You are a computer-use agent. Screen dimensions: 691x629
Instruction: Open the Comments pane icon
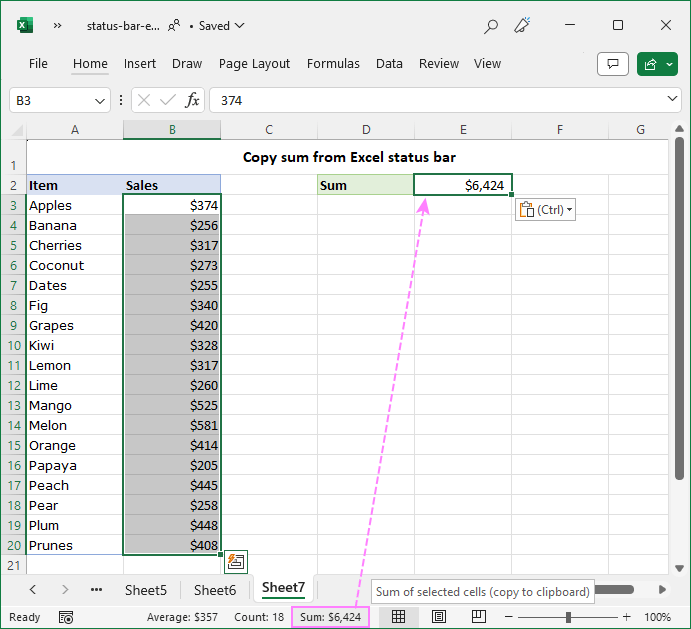click(612, 64)
